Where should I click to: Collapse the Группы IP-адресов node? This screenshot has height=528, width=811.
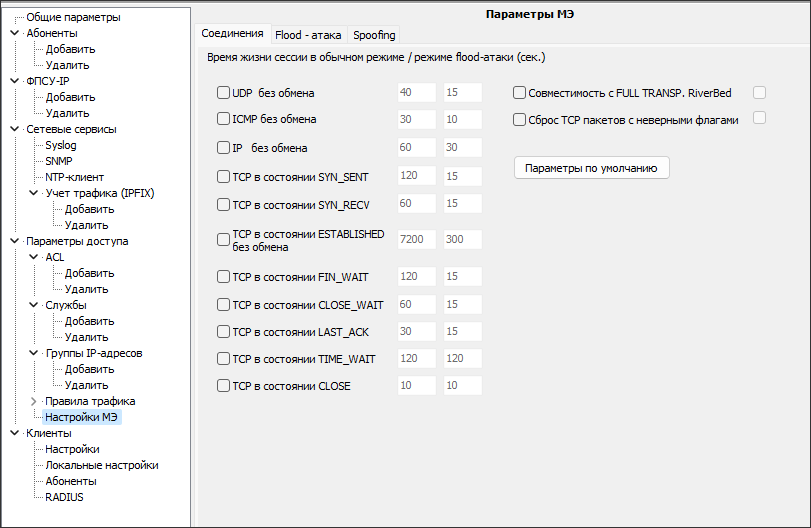pos(33,353)
